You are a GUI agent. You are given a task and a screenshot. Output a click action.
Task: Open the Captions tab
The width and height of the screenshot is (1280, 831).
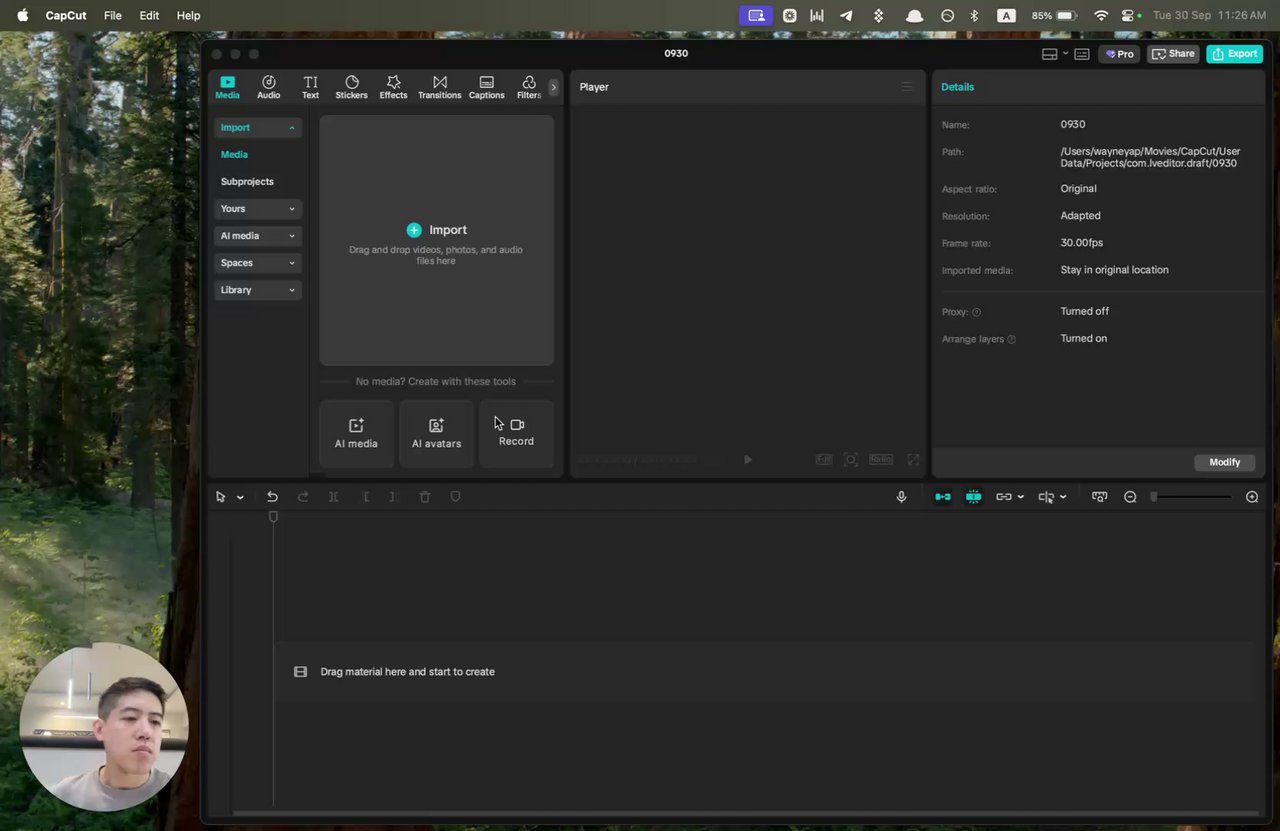(x=486, y=87)
